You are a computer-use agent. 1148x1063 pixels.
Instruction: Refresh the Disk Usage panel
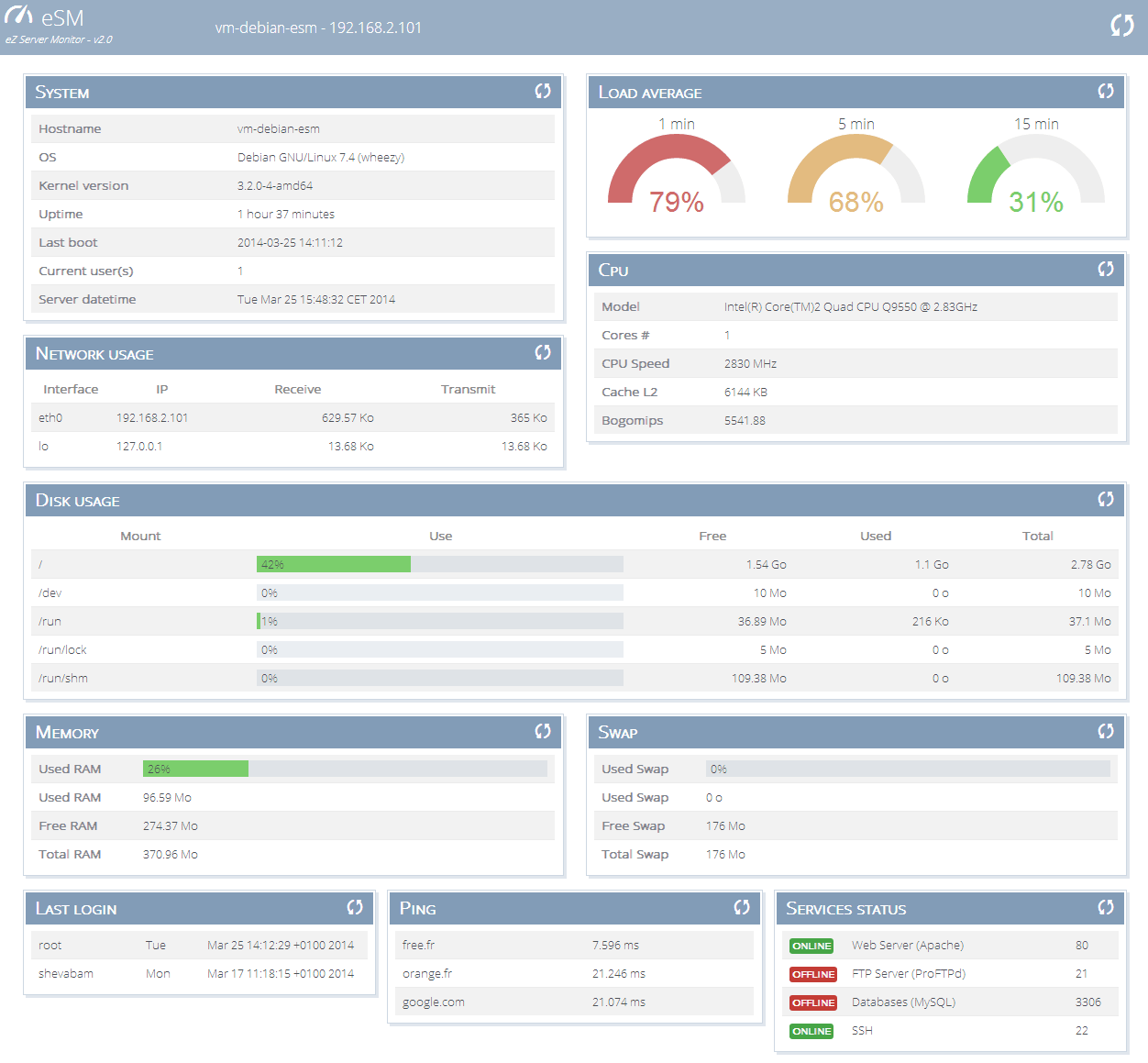coord(1106,499)
